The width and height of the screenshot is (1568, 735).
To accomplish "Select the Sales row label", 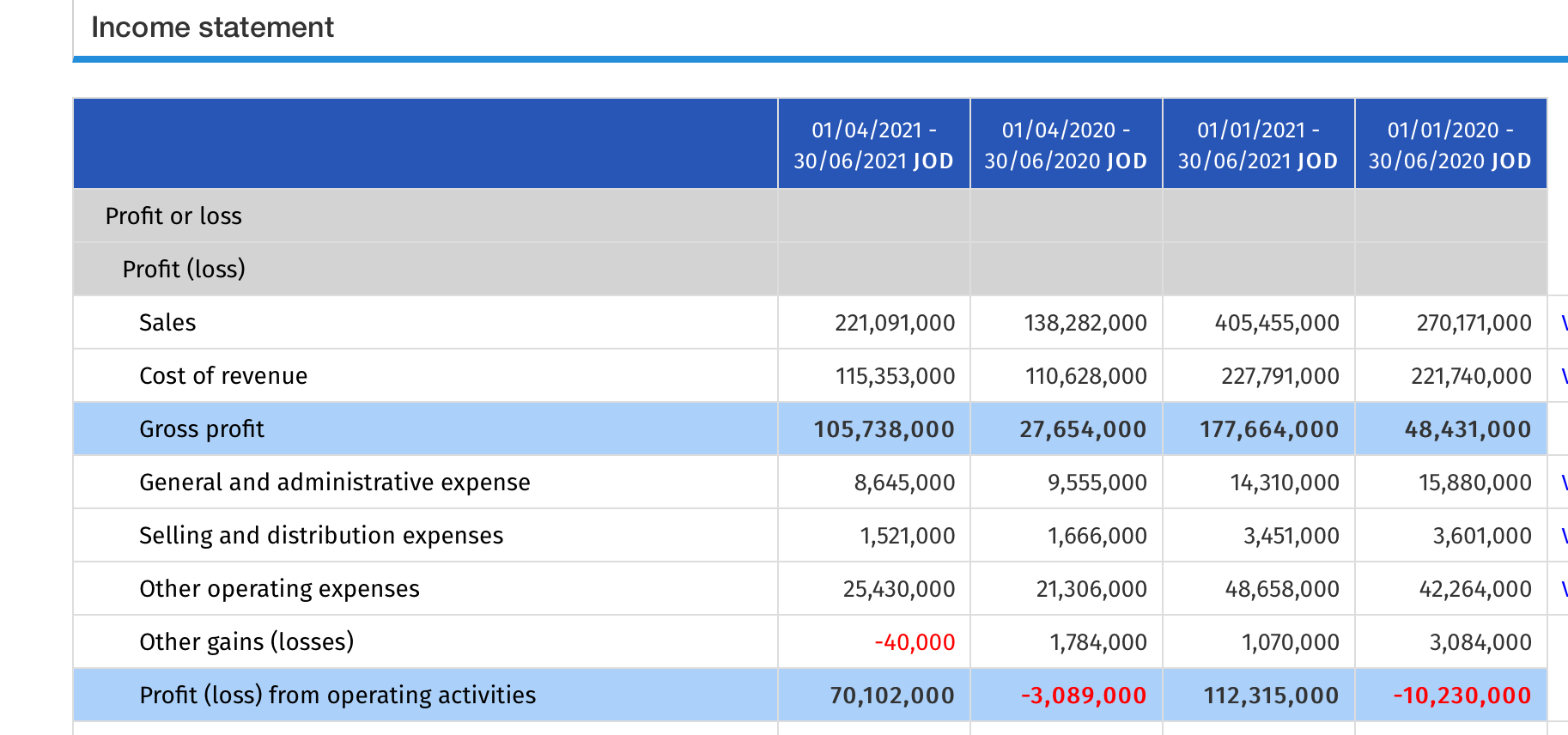I will (167, 323).
